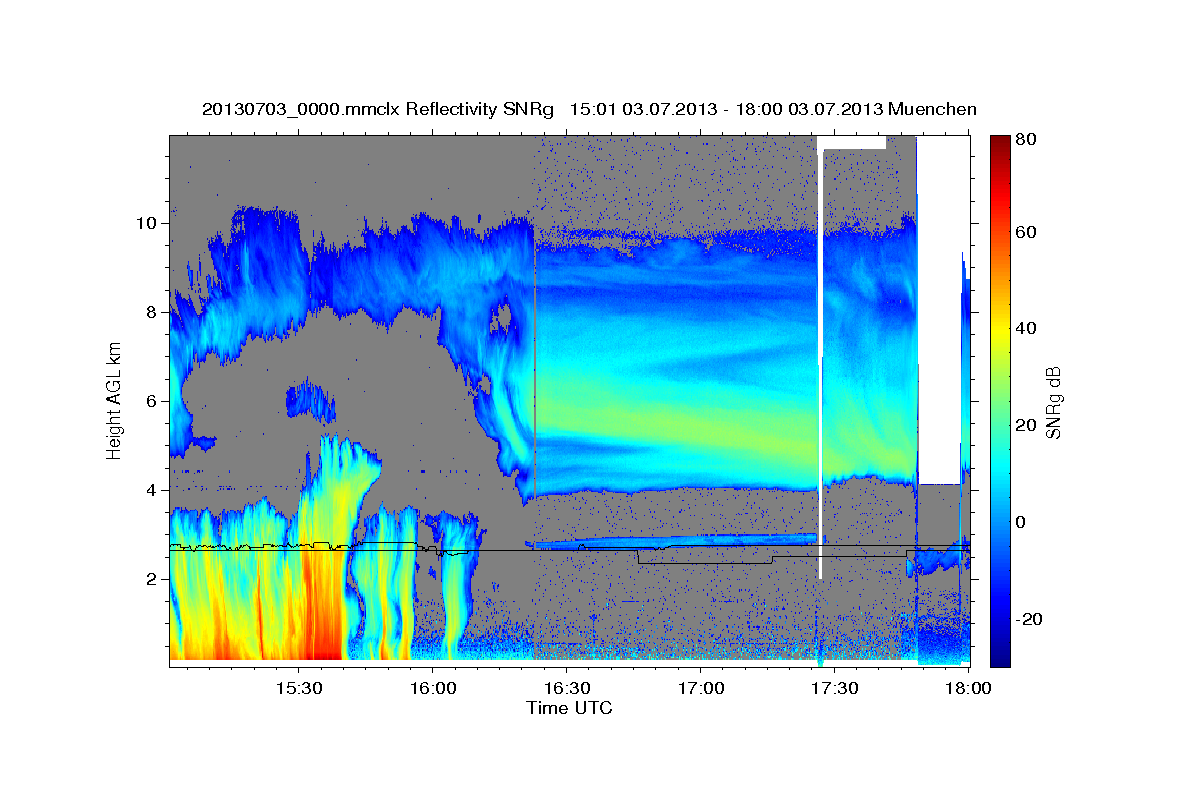Click the height tick label 4
Image resolution: width=1200 pixels, height=800 pixels.
[x=151, y=490]
